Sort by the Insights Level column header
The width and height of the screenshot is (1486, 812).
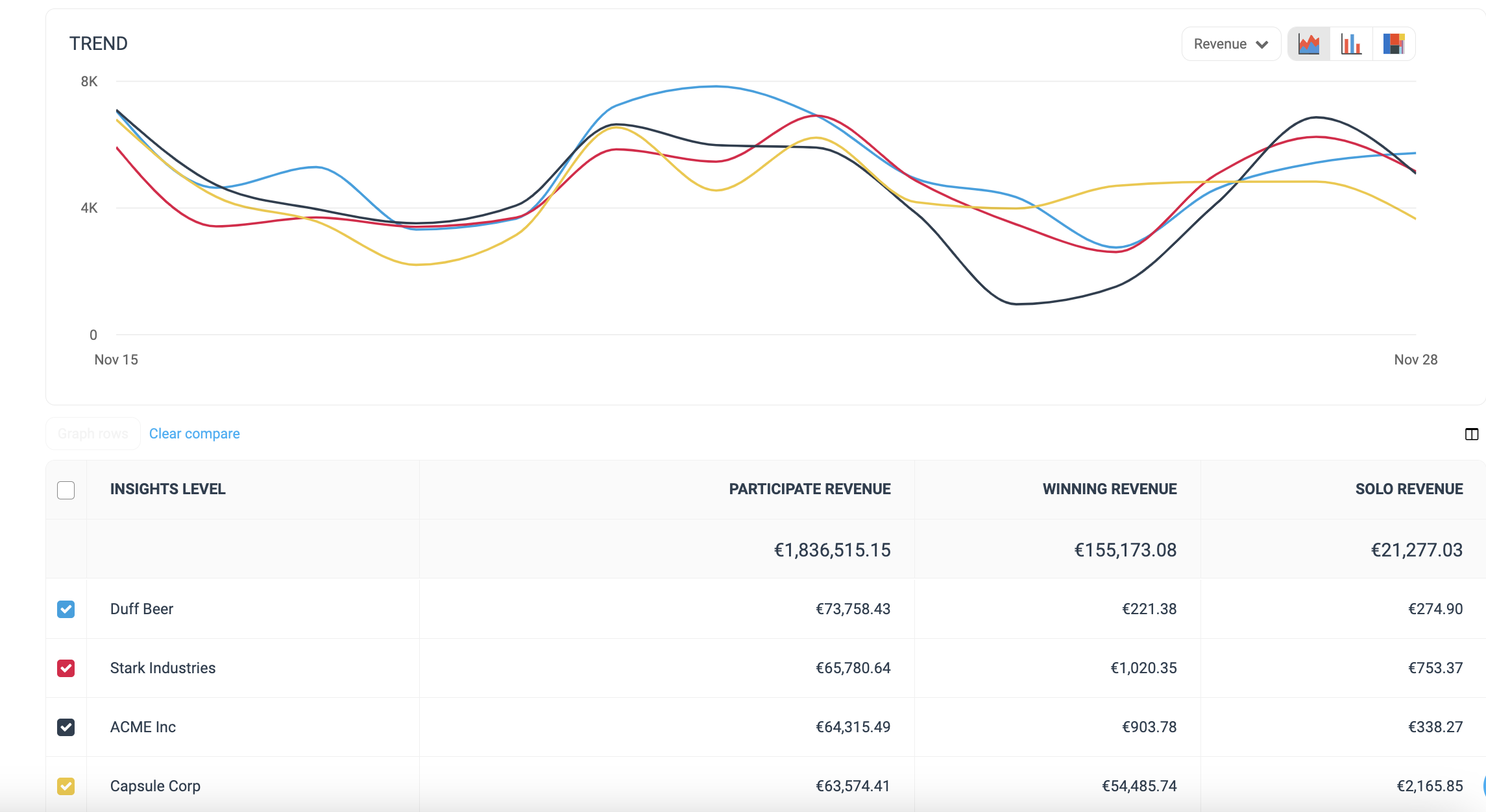(168, 489)
